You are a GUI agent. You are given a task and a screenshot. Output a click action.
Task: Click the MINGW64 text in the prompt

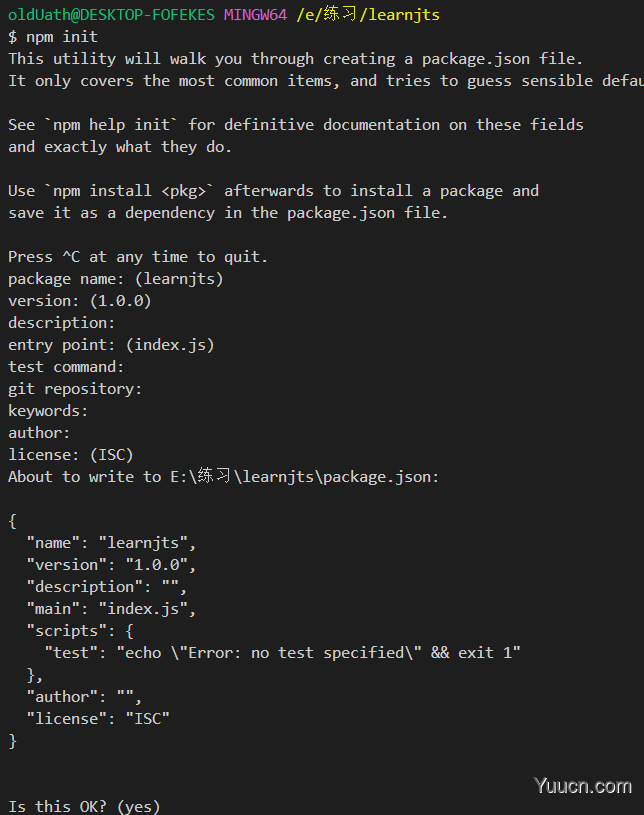coord(255,15)
